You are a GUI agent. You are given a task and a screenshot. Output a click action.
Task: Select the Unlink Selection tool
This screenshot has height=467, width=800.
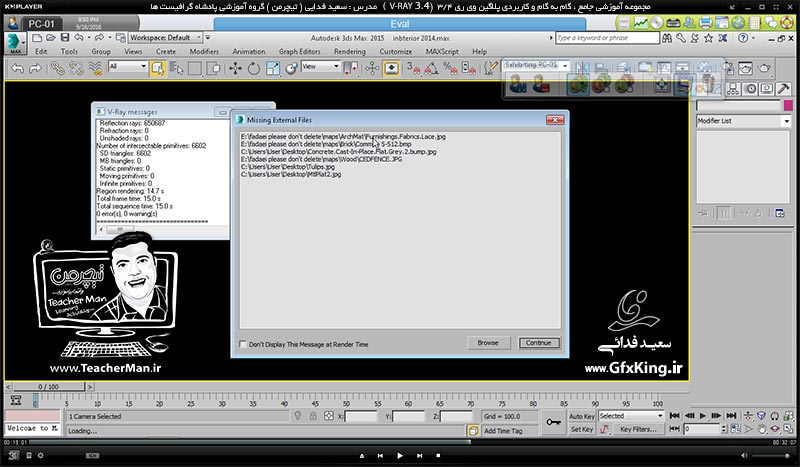[76, 68]
